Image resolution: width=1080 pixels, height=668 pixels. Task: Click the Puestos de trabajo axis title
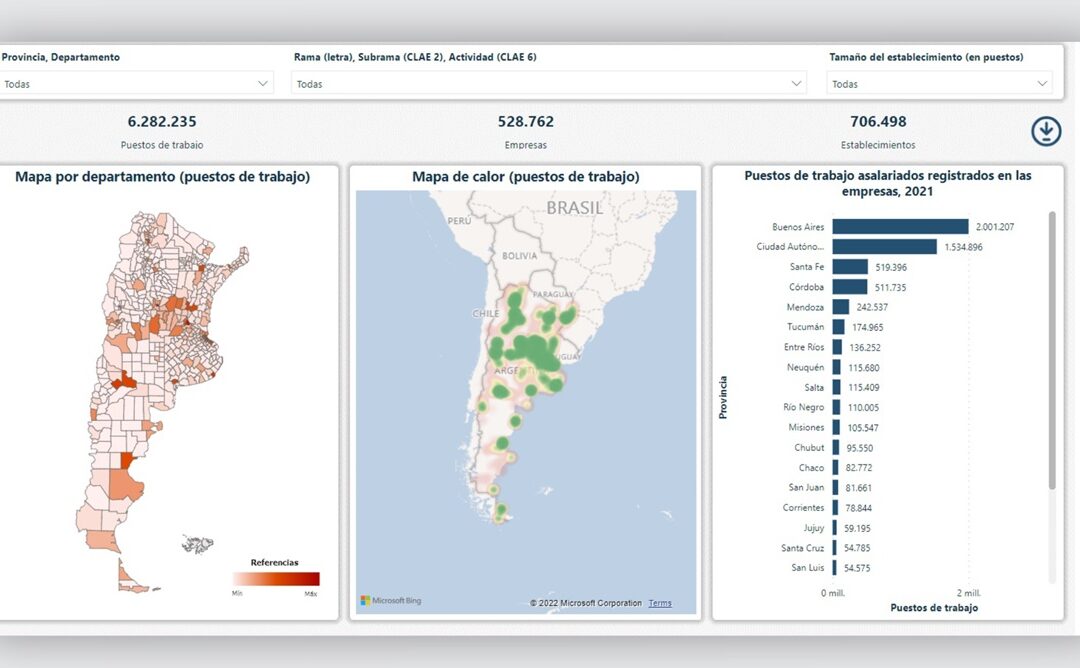(934, 607)
